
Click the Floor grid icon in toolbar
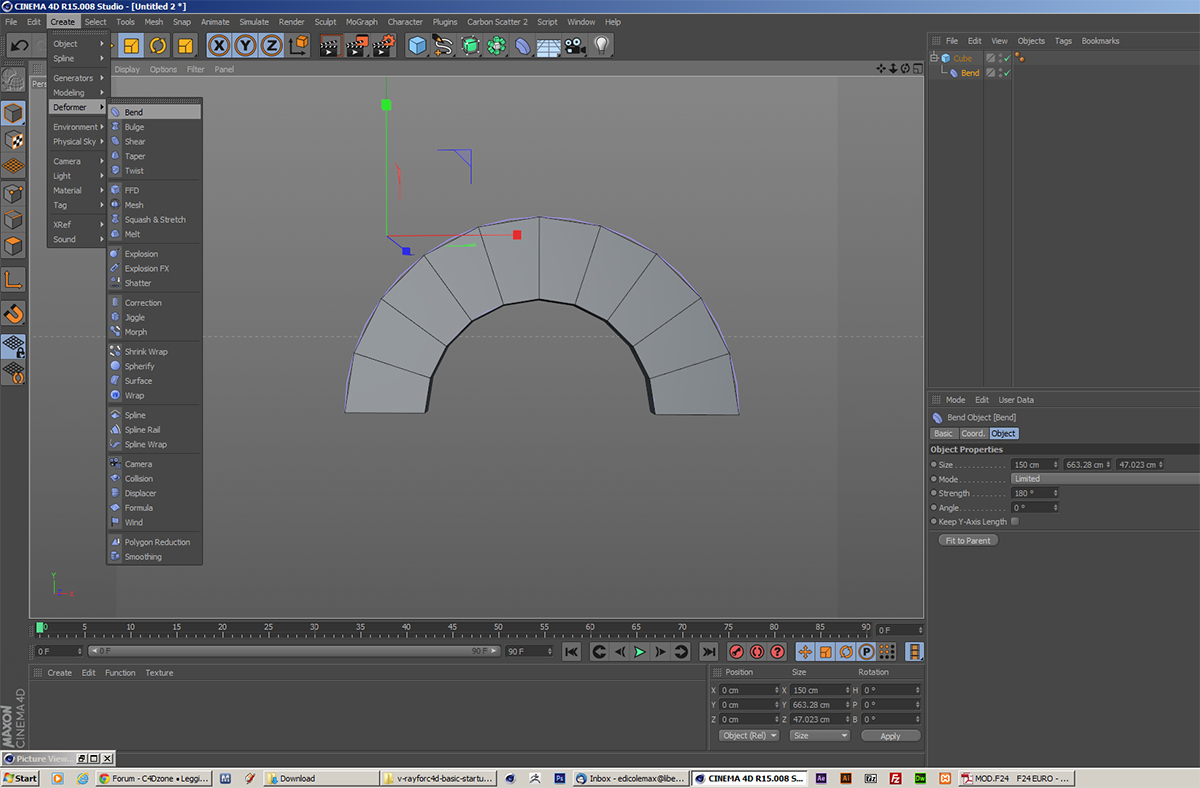(548, 46)
